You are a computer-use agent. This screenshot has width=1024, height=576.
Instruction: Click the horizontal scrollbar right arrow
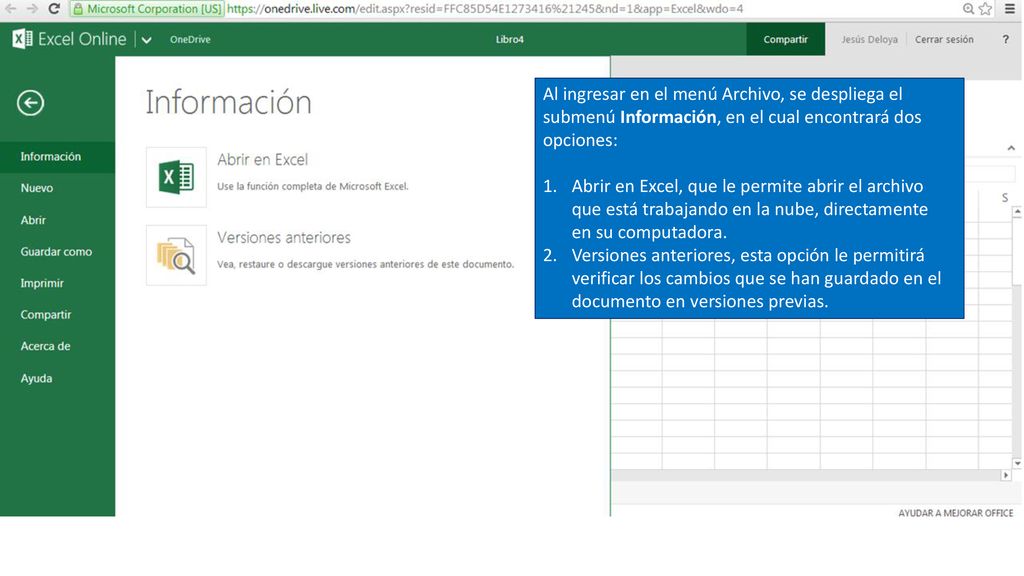point(1006,475)
